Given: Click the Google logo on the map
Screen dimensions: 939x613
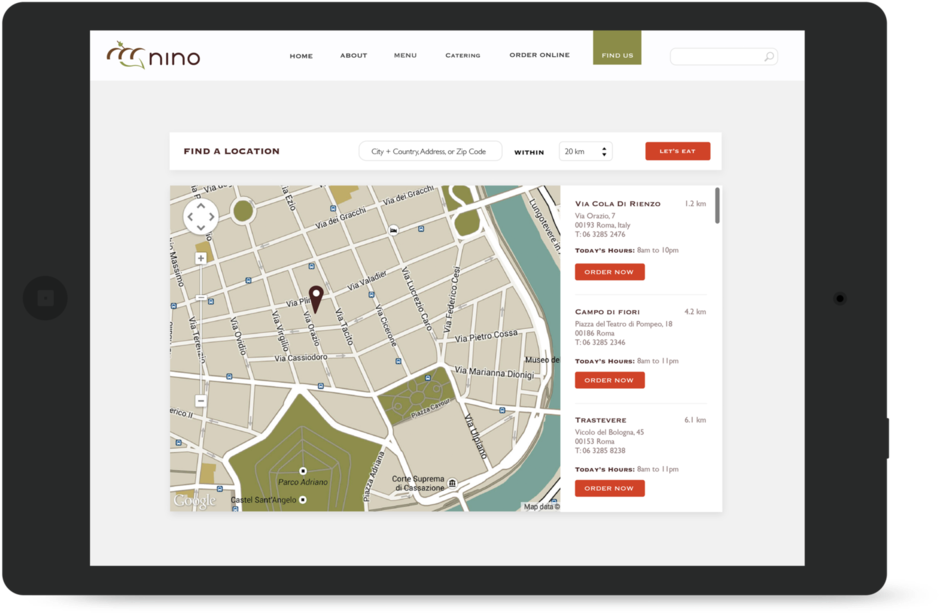Looking at the screenshot, I should point(194,498).
